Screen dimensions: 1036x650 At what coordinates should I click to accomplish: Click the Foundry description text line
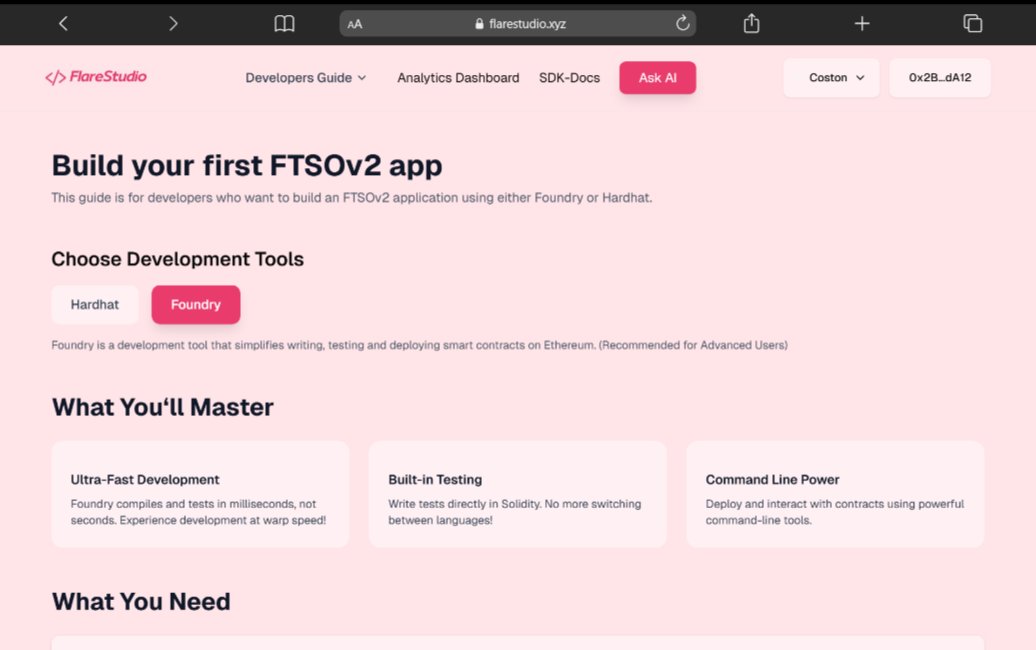point(420,345)
